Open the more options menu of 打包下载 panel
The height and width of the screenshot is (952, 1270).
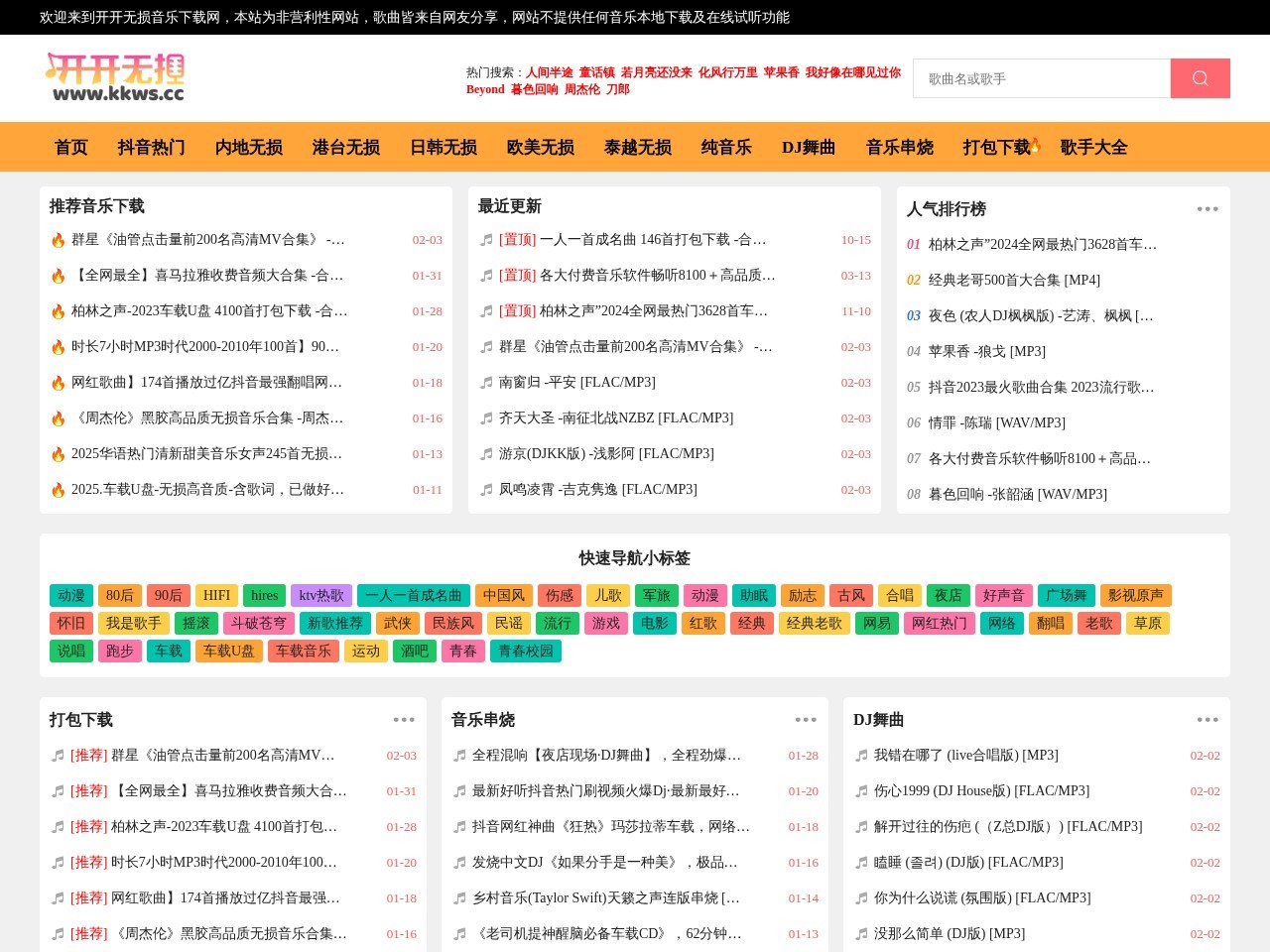[404, 720]
